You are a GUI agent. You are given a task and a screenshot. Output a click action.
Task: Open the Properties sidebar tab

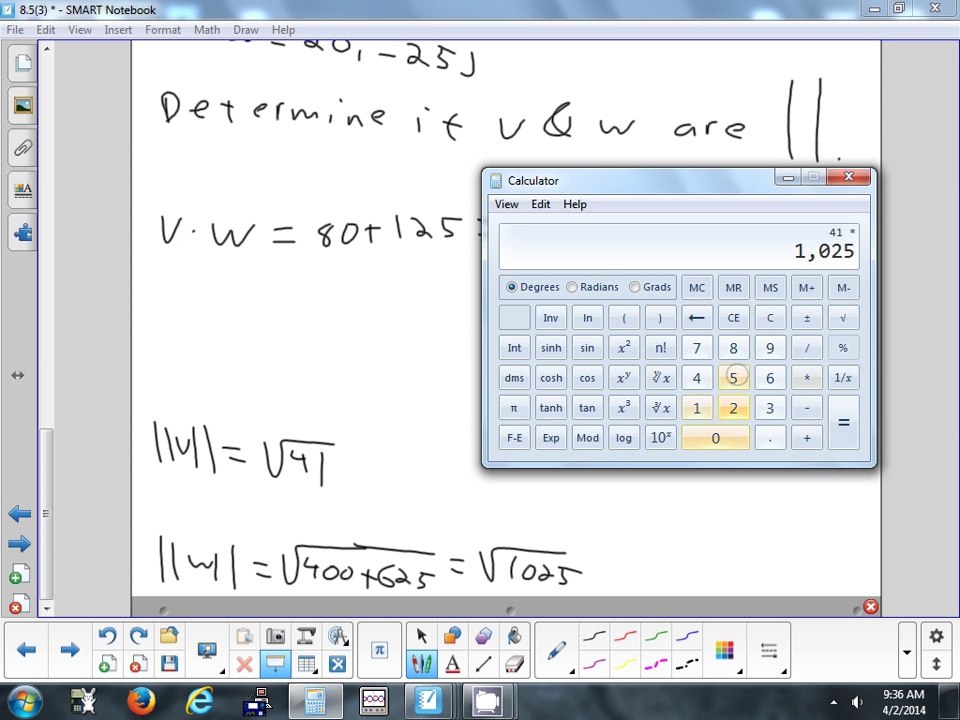click(x=23, y=190)
